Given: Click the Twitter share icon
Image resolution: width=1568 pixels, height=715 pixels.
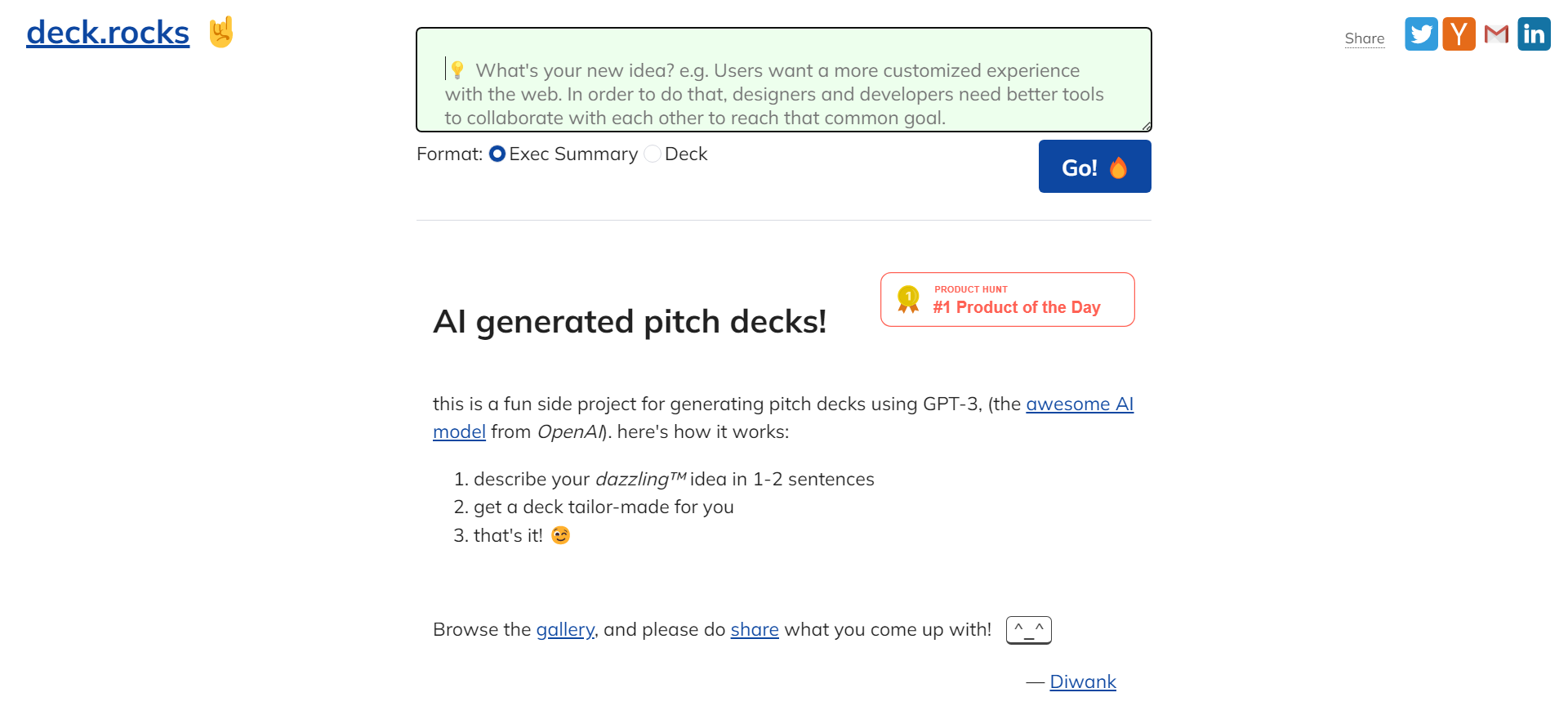Looking at the screenshot, I should tap(1421, 34).
